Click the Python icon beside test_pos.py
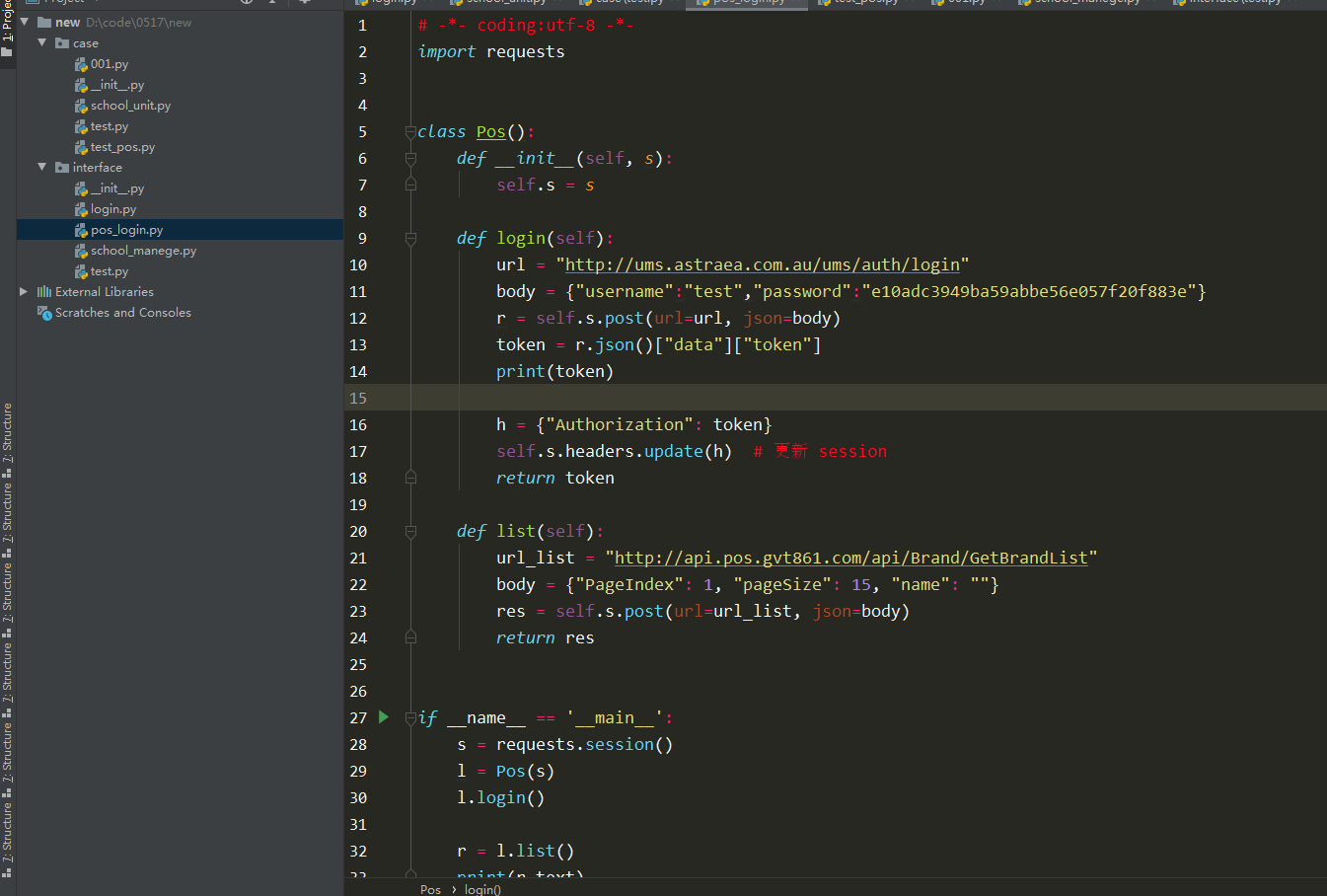 [82, 147]
